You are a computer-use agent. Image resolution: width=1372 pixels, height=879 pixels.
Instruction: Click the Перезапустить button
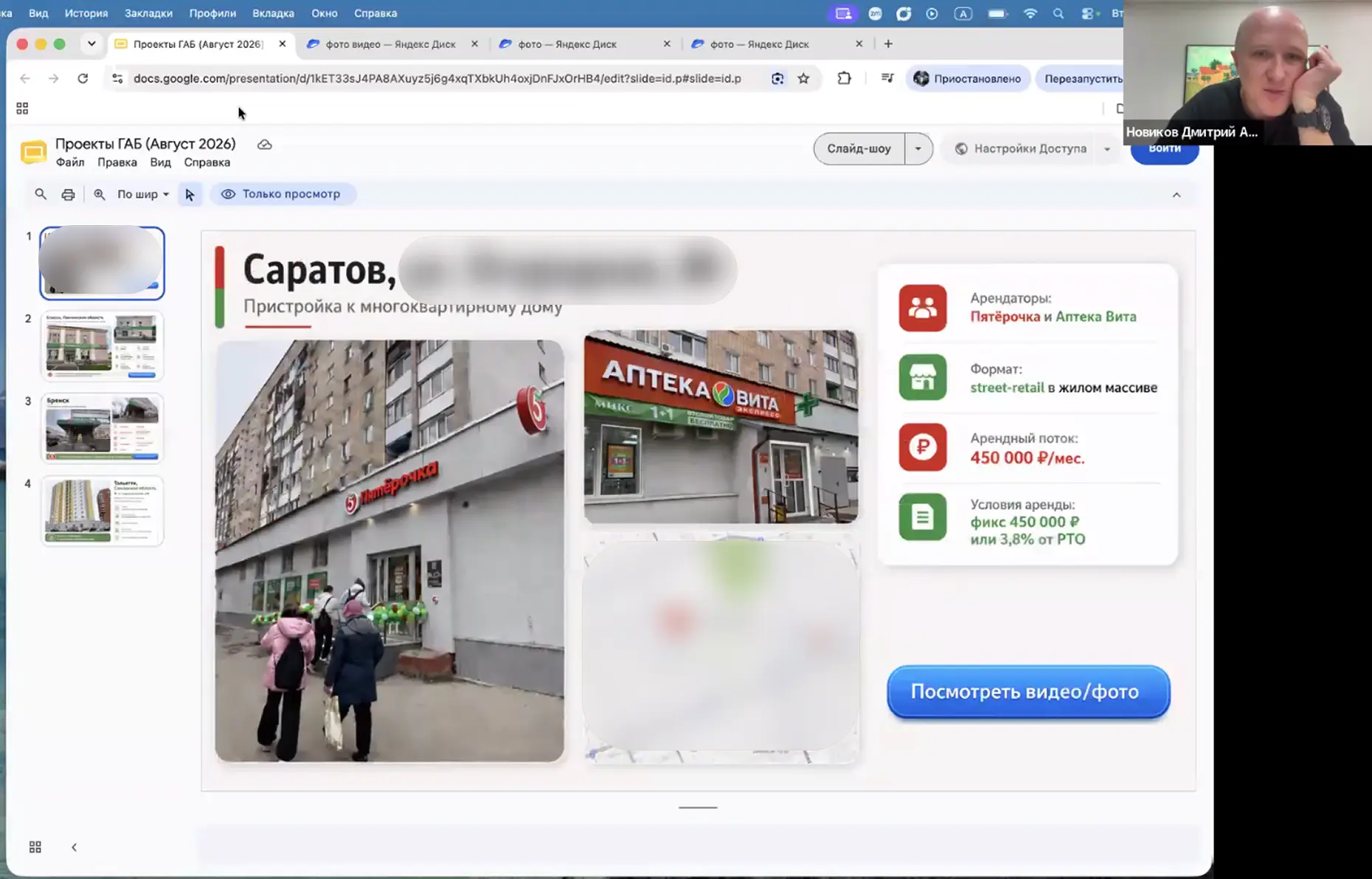tap(1081, 78)
